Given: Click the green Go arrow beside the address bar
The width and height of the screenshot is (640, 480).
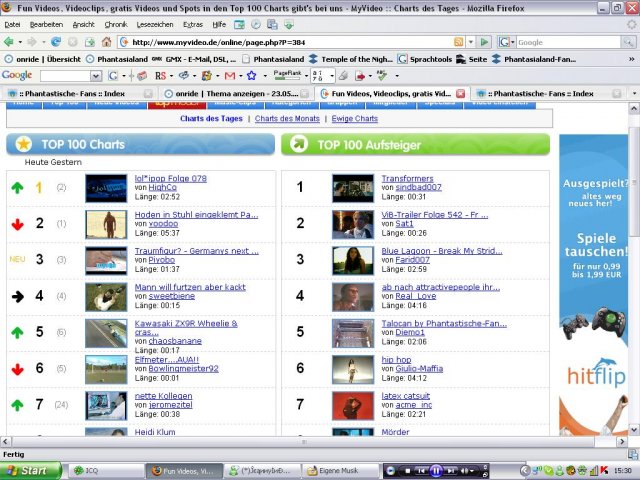Looking at the screenshot, I should (x=484, y=42).
